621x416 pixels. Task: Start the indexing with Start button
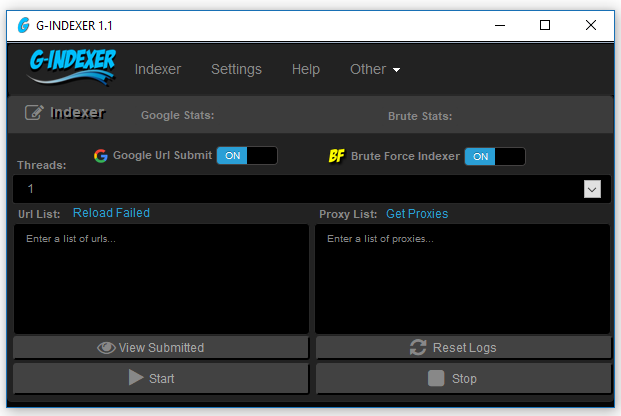(161, 378)
